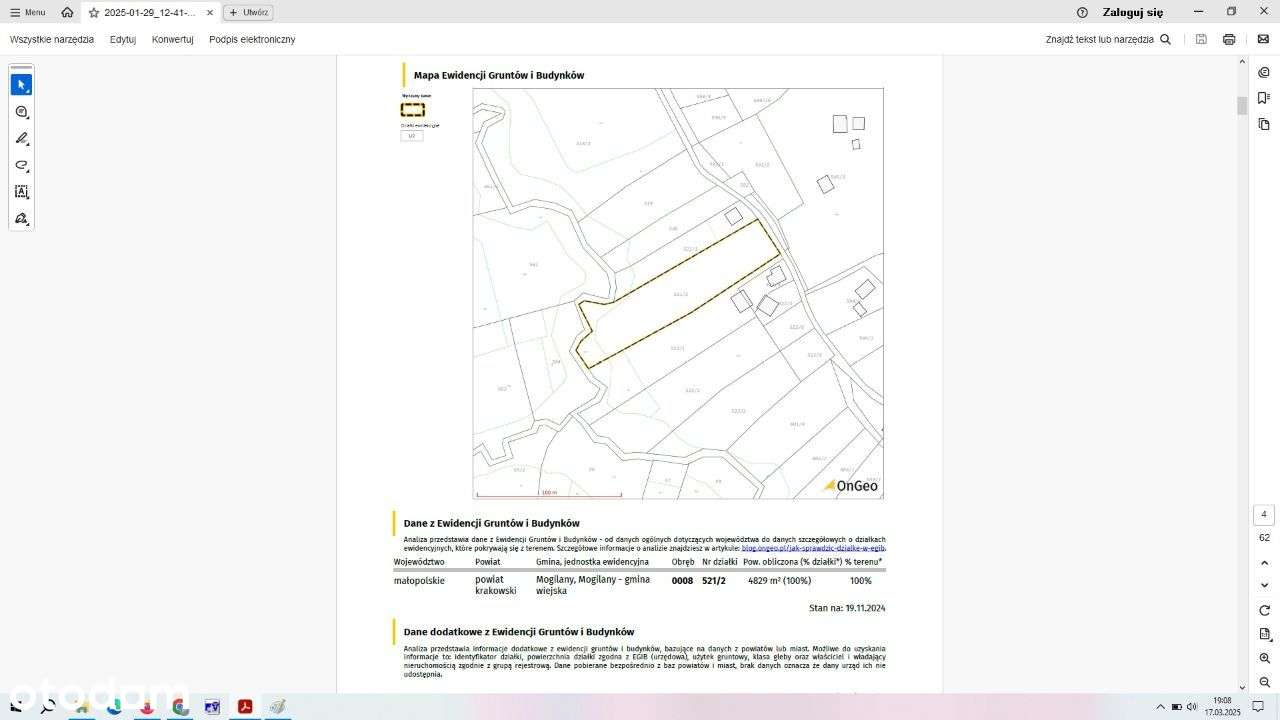Open Wszystkie narzędzia panel
Screen dimensions: 1280x720
coord(52,39)
